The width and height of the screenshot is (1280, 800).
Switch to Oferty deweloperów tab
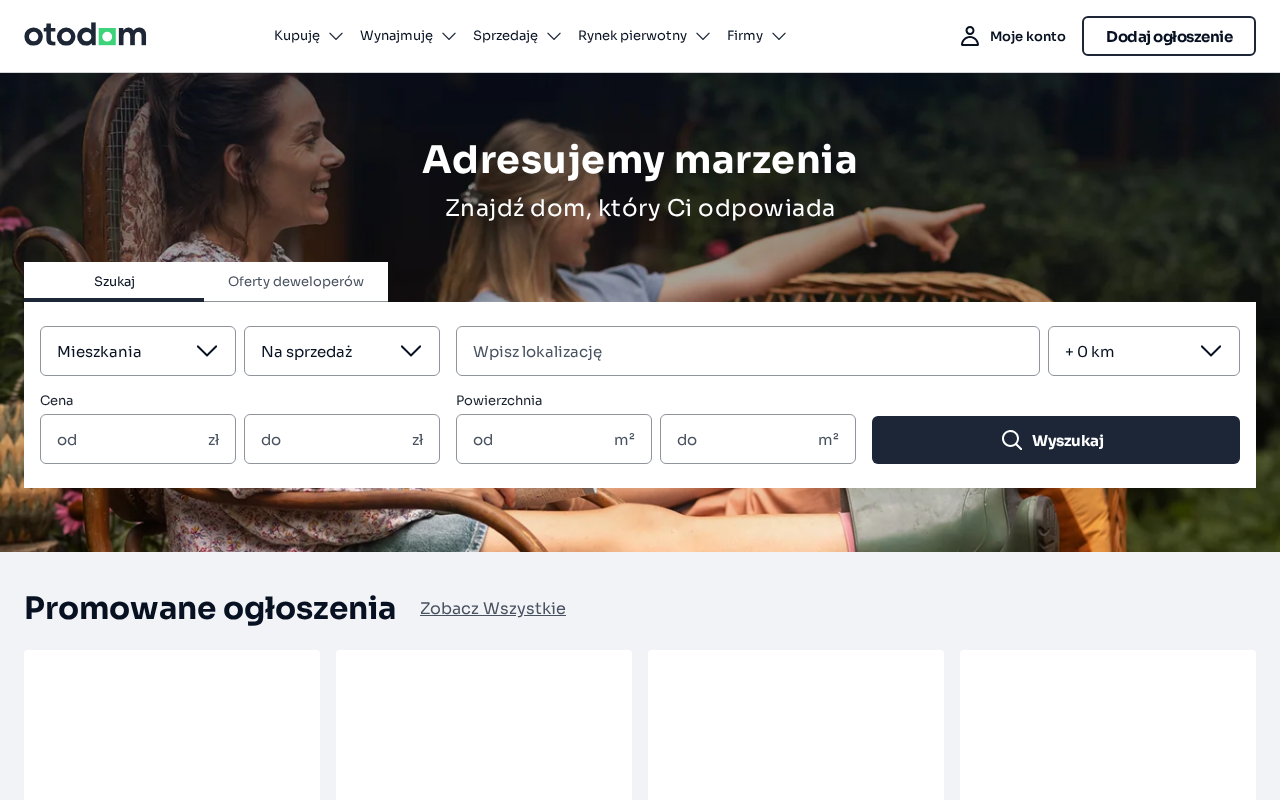296,281
